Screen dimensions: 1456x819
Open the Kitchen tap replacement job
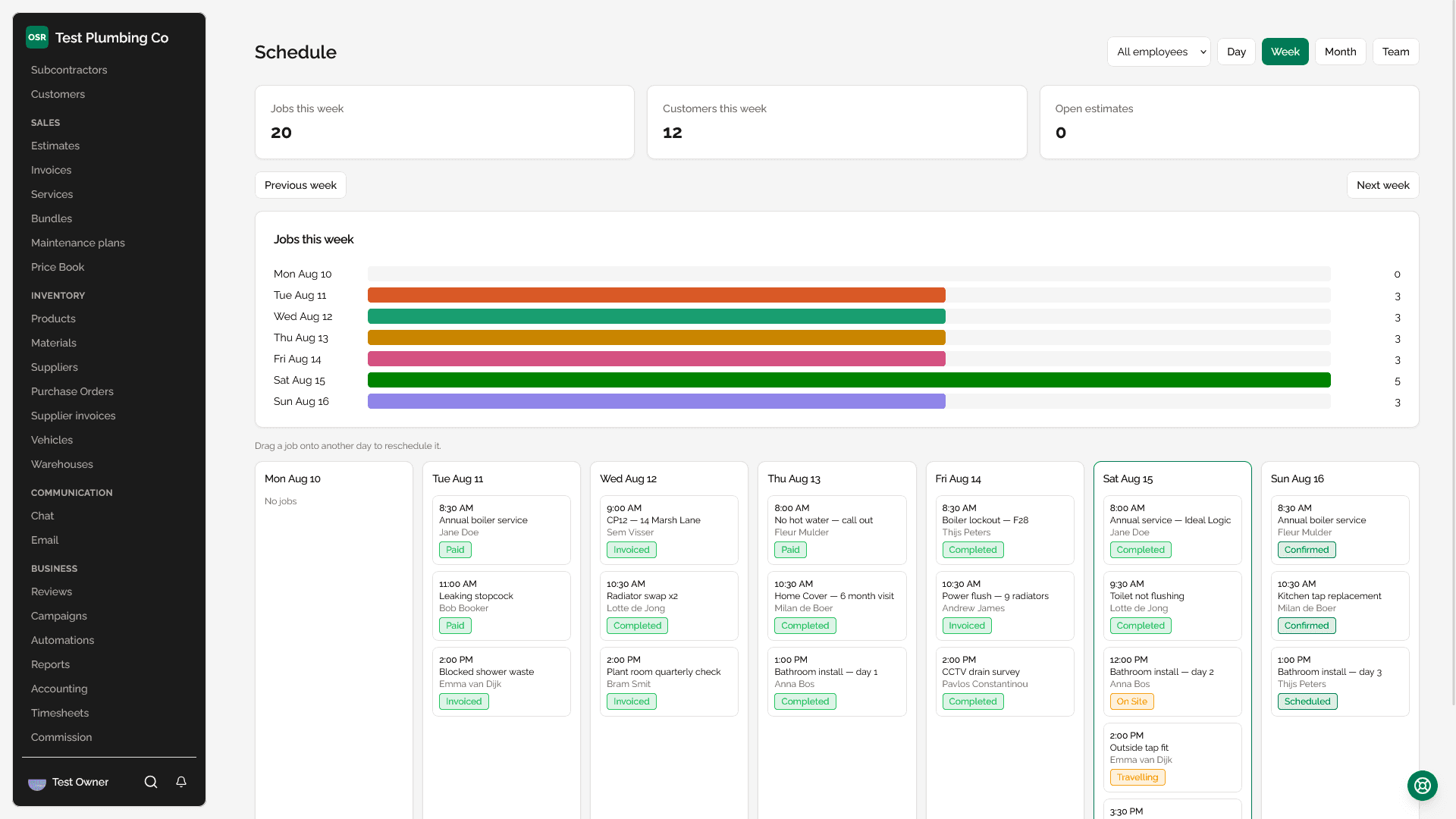(x=1340, y=606)
